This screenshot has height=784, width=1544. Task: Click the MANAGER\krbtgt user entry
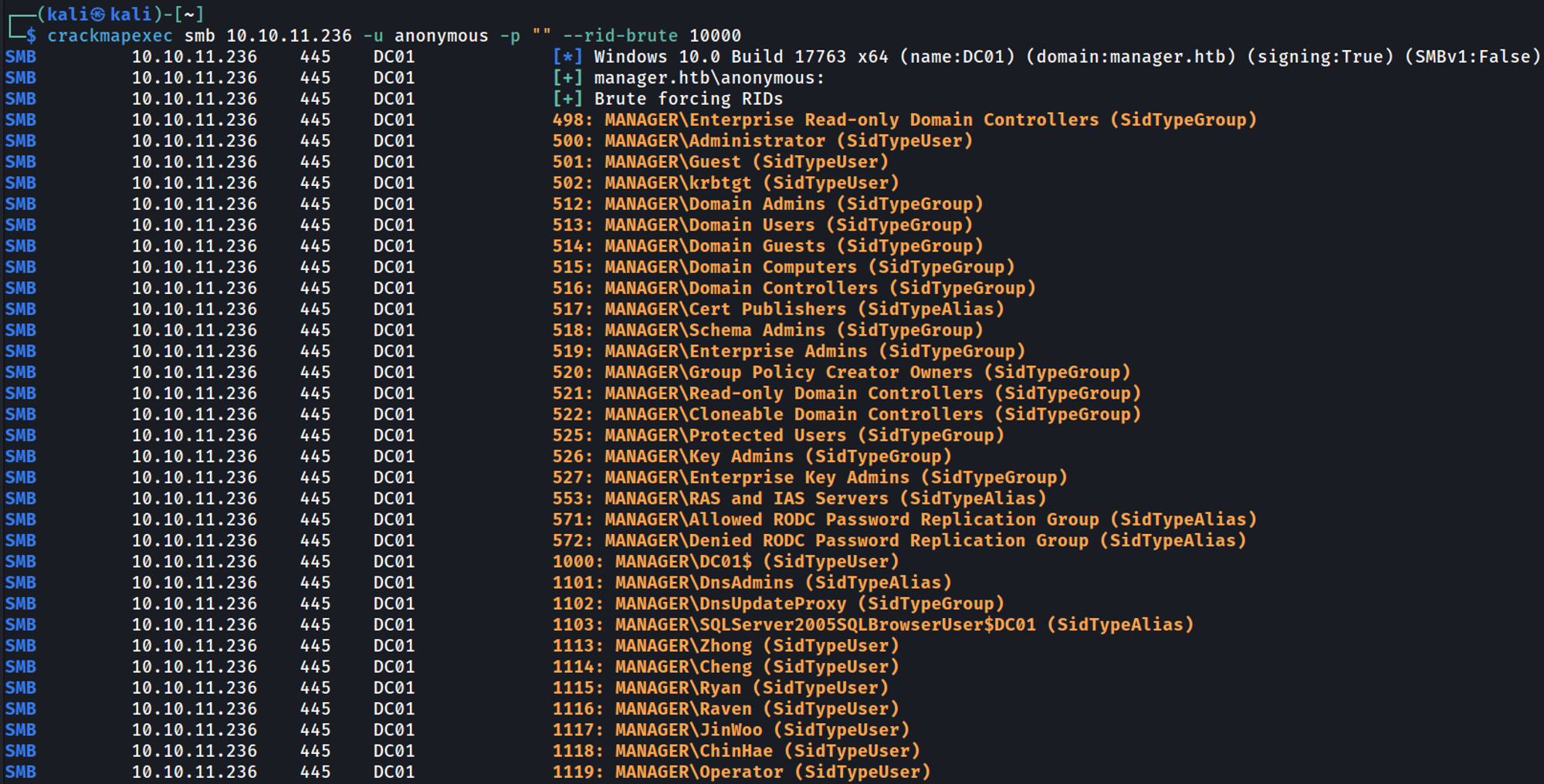[677, 183]
